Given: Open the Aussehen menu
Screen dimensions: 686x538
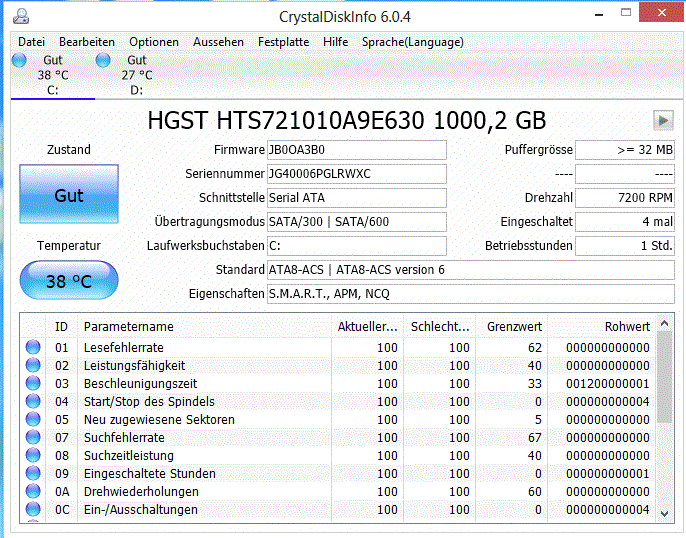Looking at the screenshot, I should [218, 42].
